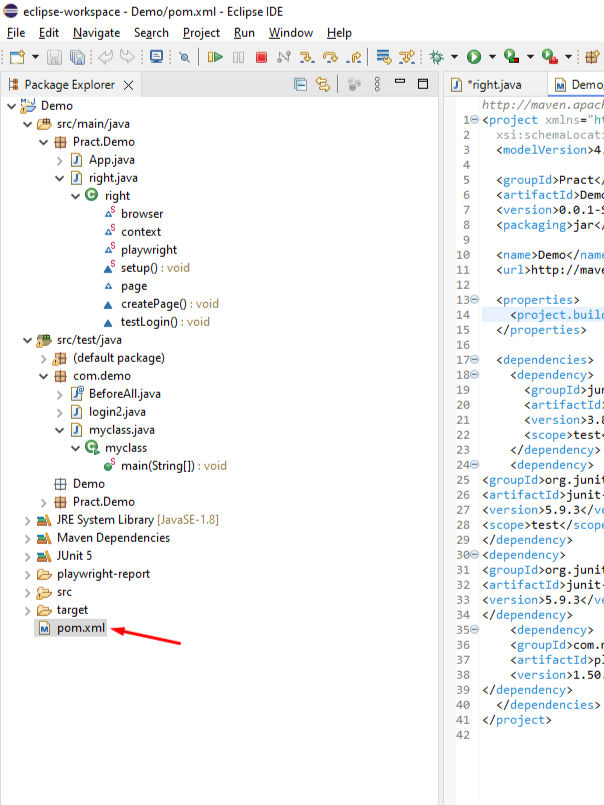The image size is (604, 805).
Task: Expand the App.java tree node
Action: [60, 161]
